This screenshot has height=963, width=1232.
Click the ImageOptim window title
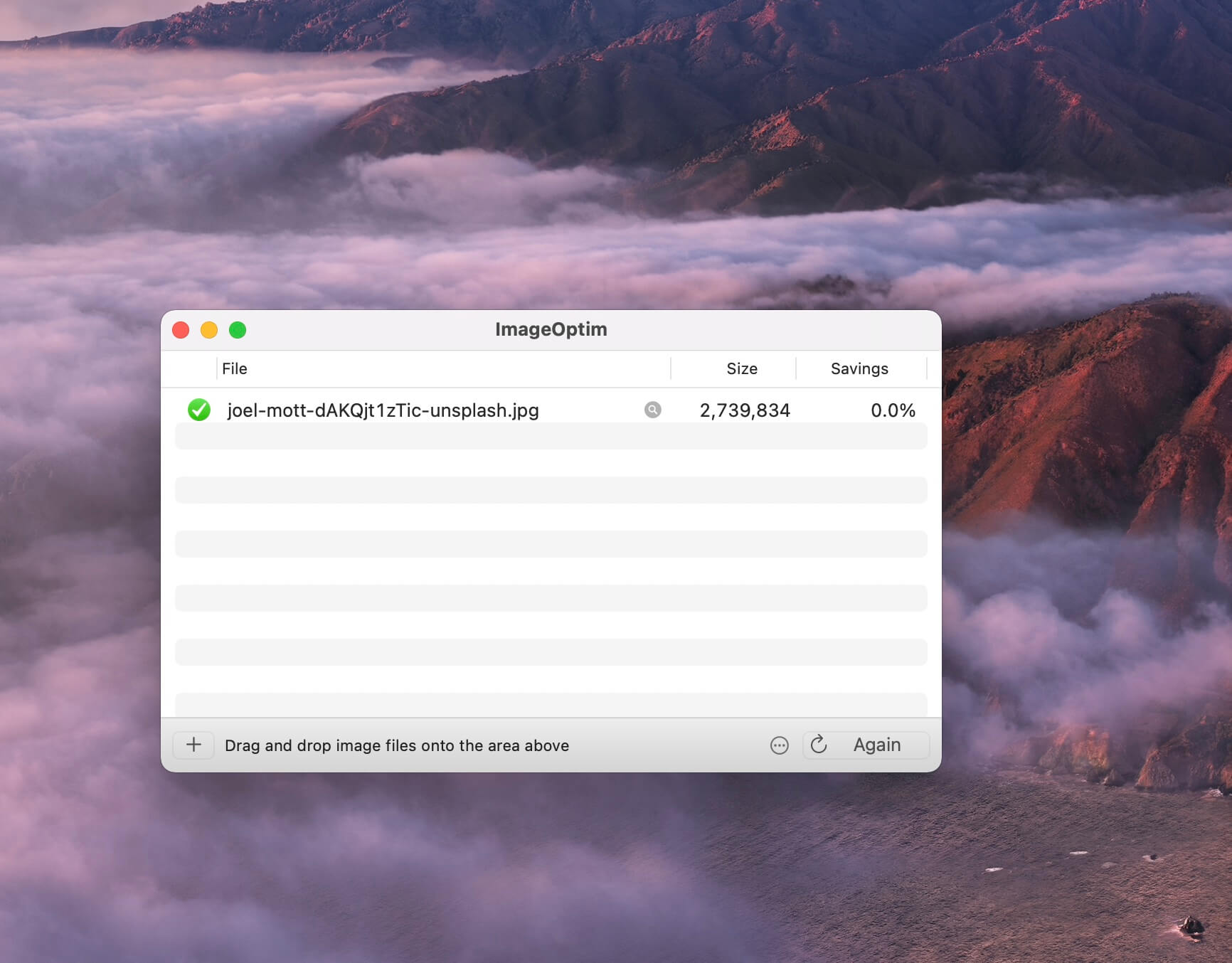pos(551,329)
